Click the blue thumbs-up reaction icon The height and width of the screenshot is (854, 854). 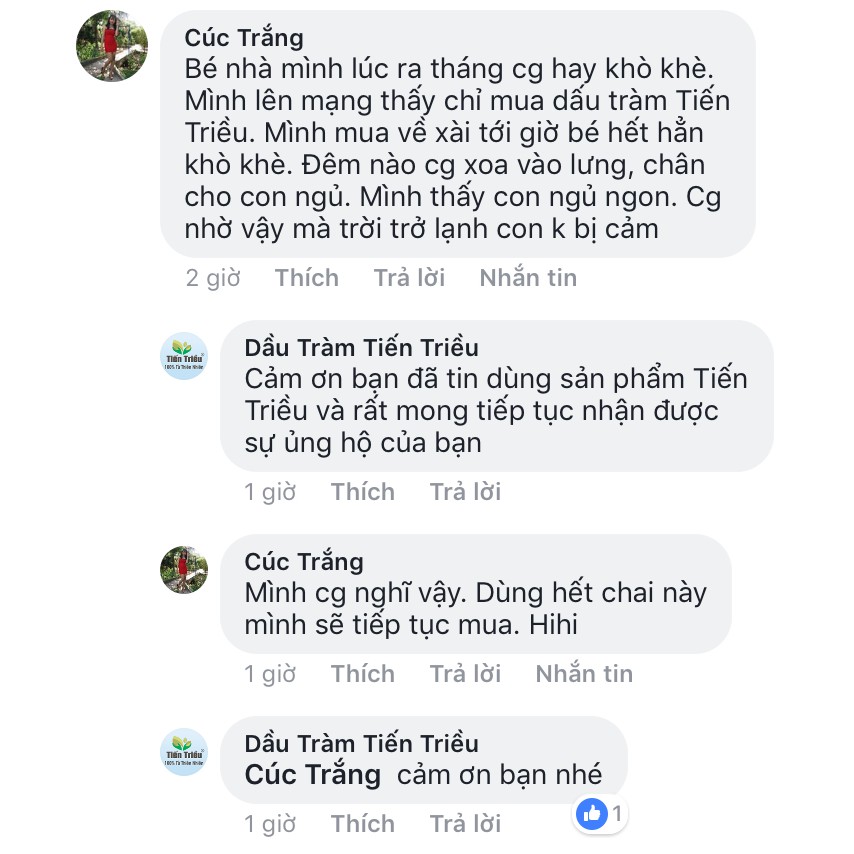592,814
